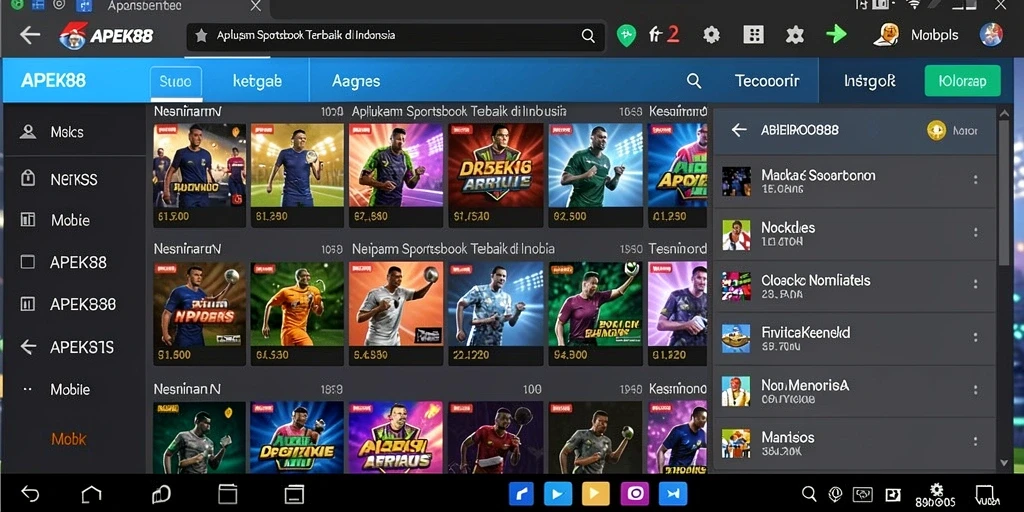
Task: Click the taskbar home icon
Action: (x=91, y=494)
